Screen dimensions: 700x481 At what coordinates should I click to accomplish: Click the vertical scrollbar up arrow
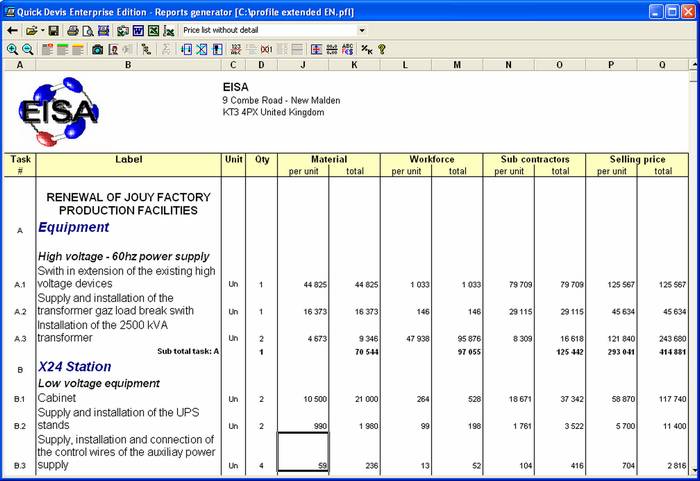(693, 65)
